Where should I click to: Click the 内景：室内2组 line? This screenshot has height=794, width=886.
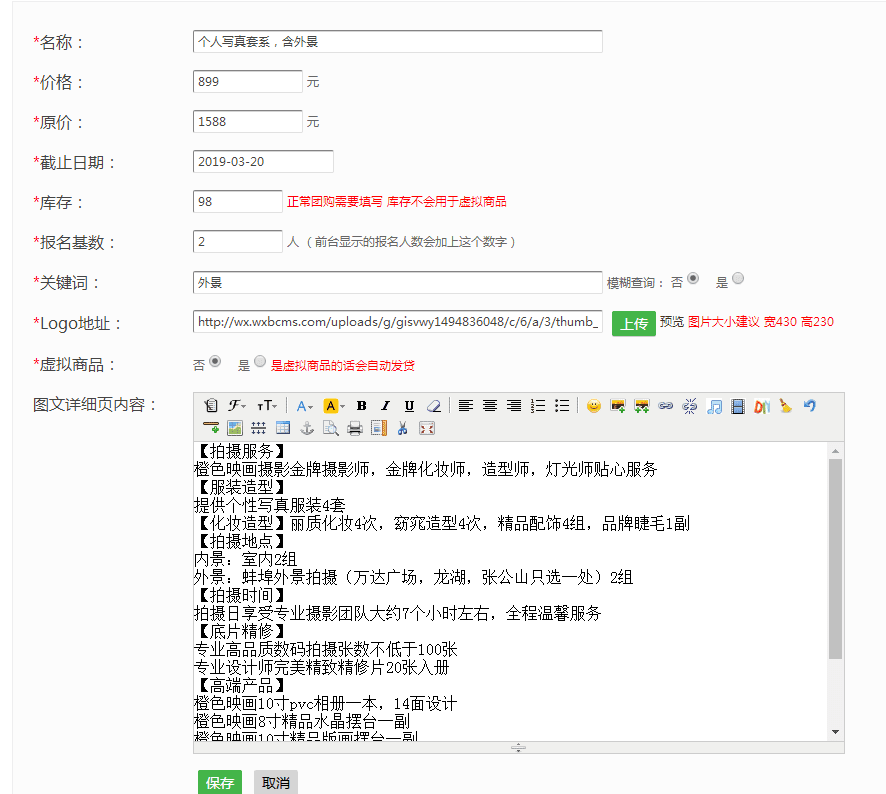point(245,559)
